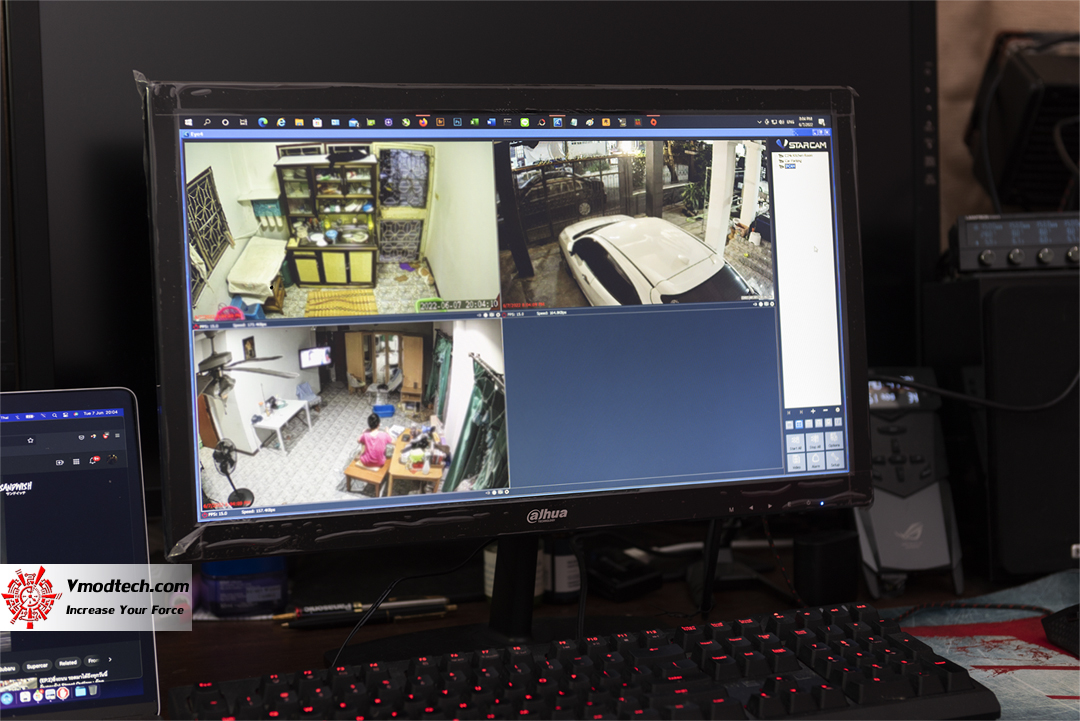Open File Explorer from the taskbar
Image resolution: width=1080 pixels, height=721 pixels.
299,122
